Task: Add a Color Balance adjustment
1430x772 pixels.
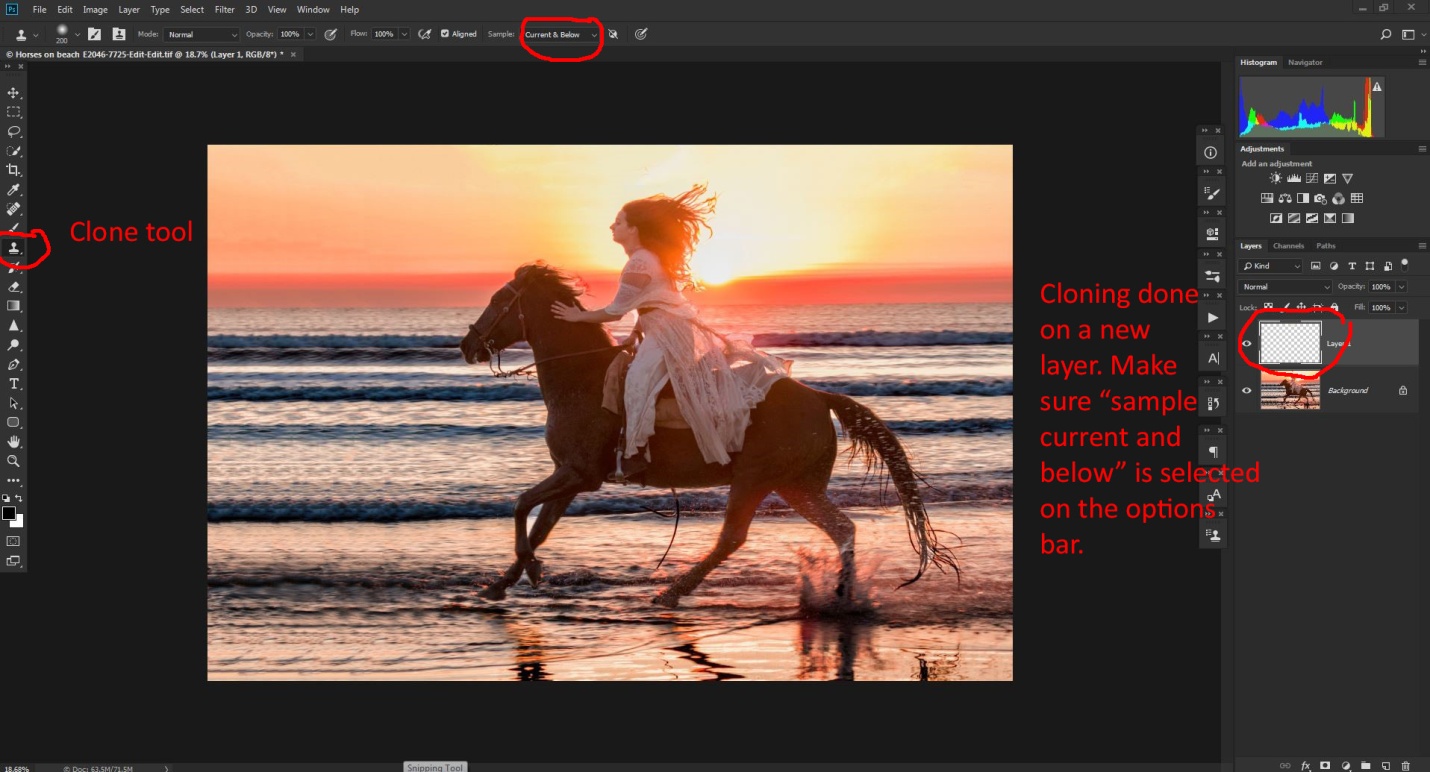Action: [1285, 198]
